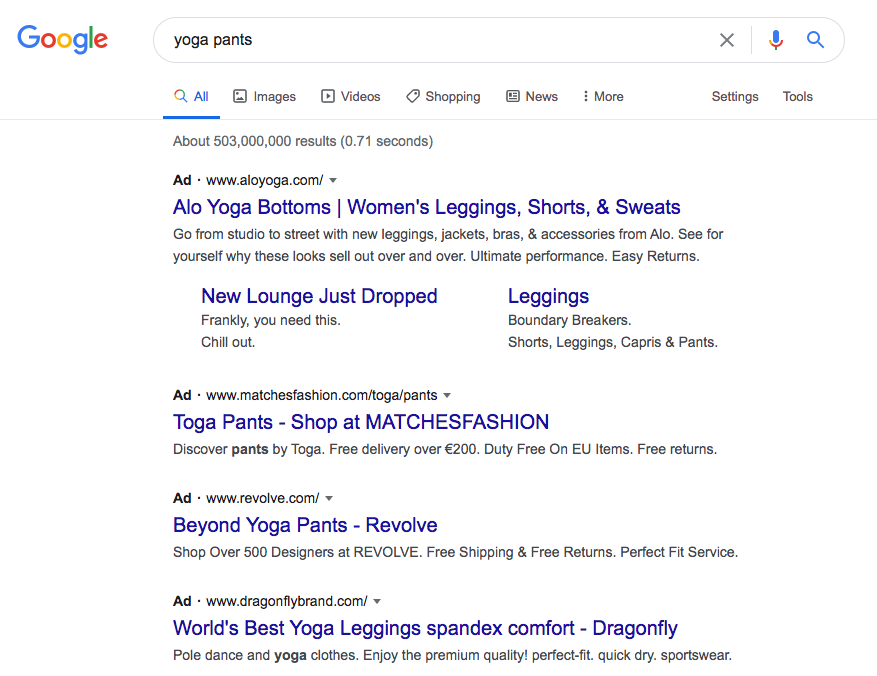Open the Videos tab
This screenshot has width=877, height=676.
click(351, 96)
